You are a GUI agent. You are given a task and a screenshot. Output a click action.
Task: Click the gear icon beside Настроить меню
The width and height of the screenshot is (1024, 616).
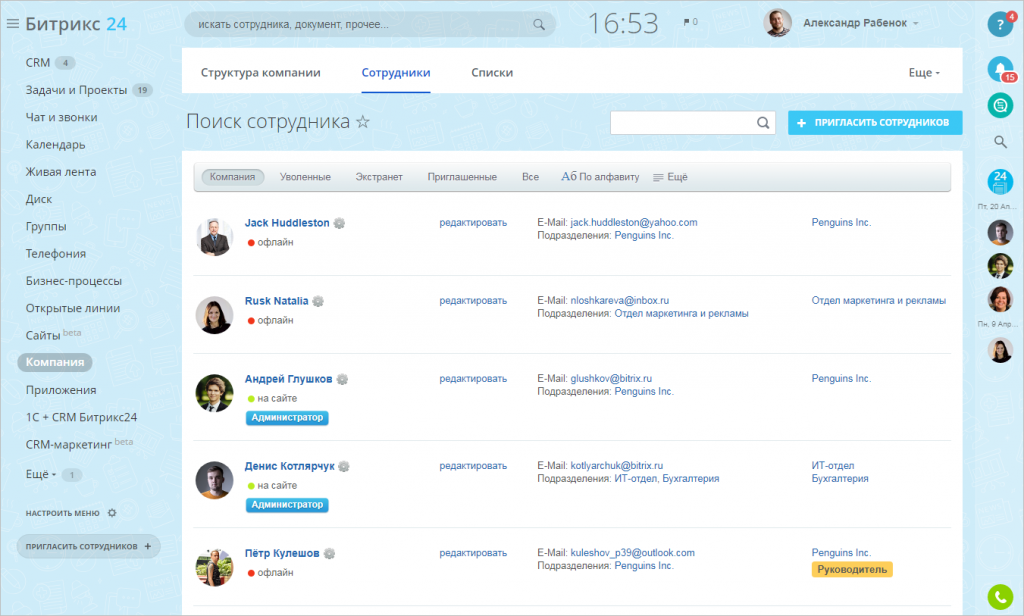[x=112, y=513]
